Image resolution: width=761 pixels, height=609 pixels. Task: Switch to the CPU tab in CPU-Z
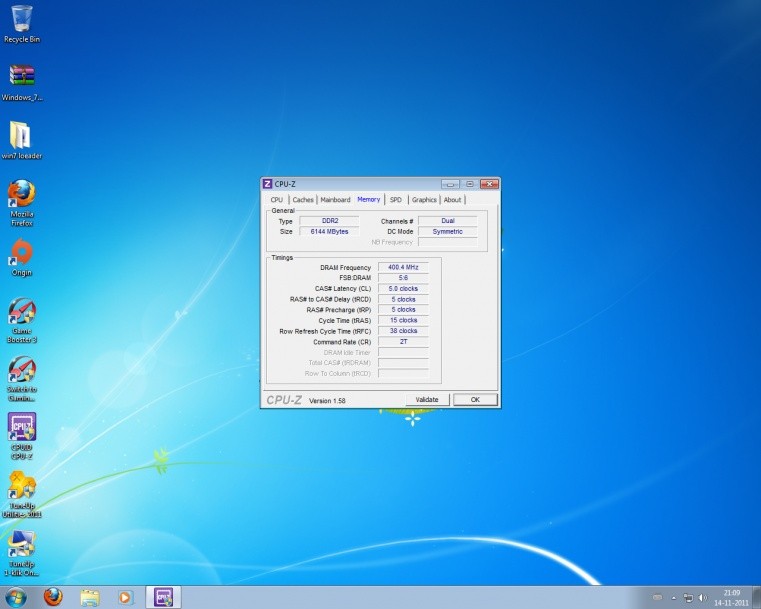[277, 200]
